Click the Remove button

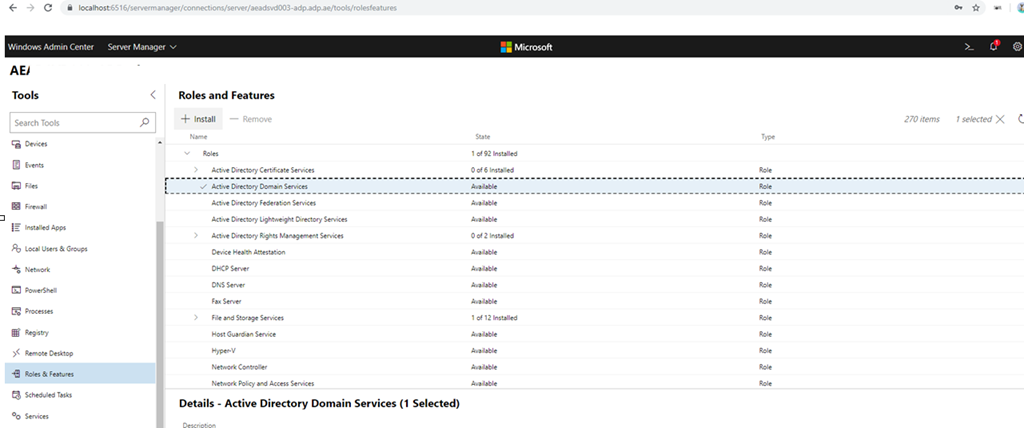251,119
